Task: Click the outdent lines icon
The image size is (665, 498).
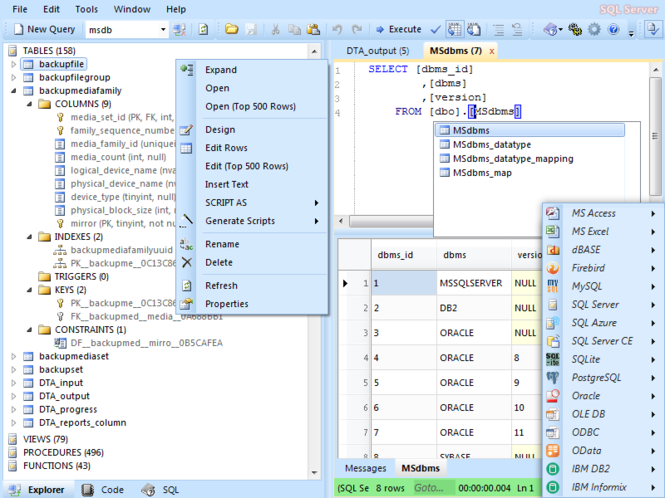Action: pyautogui.click(x=517, y=29)
